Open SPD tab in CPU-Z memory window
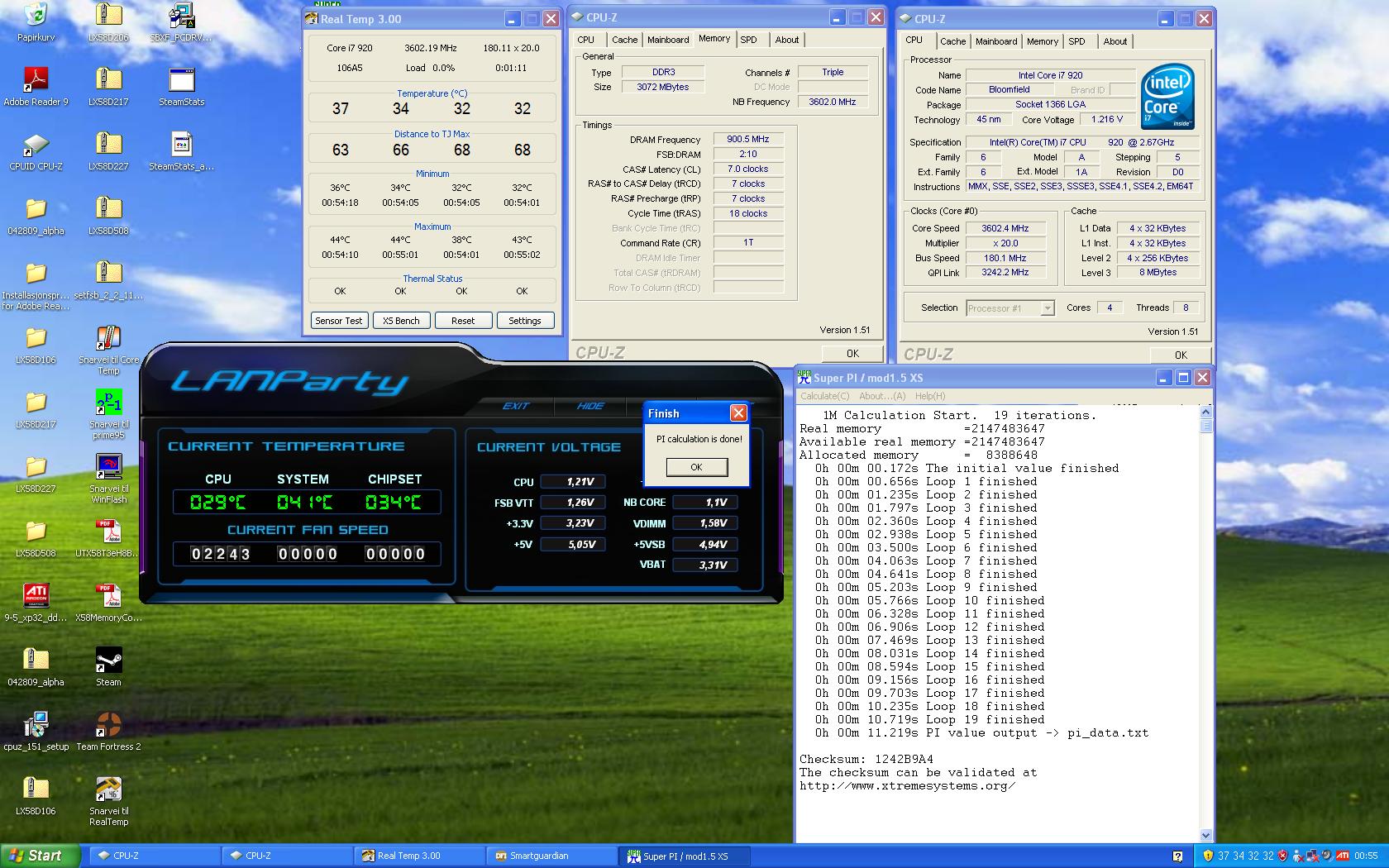 [748, 40]
